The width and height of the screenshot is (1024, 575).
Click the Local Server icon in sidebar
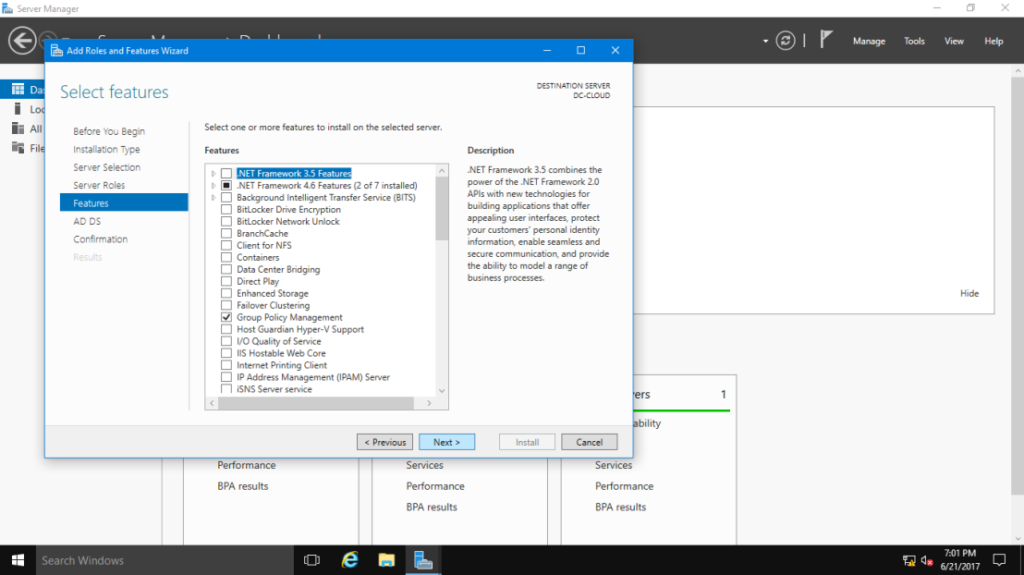tap(18, 108)
